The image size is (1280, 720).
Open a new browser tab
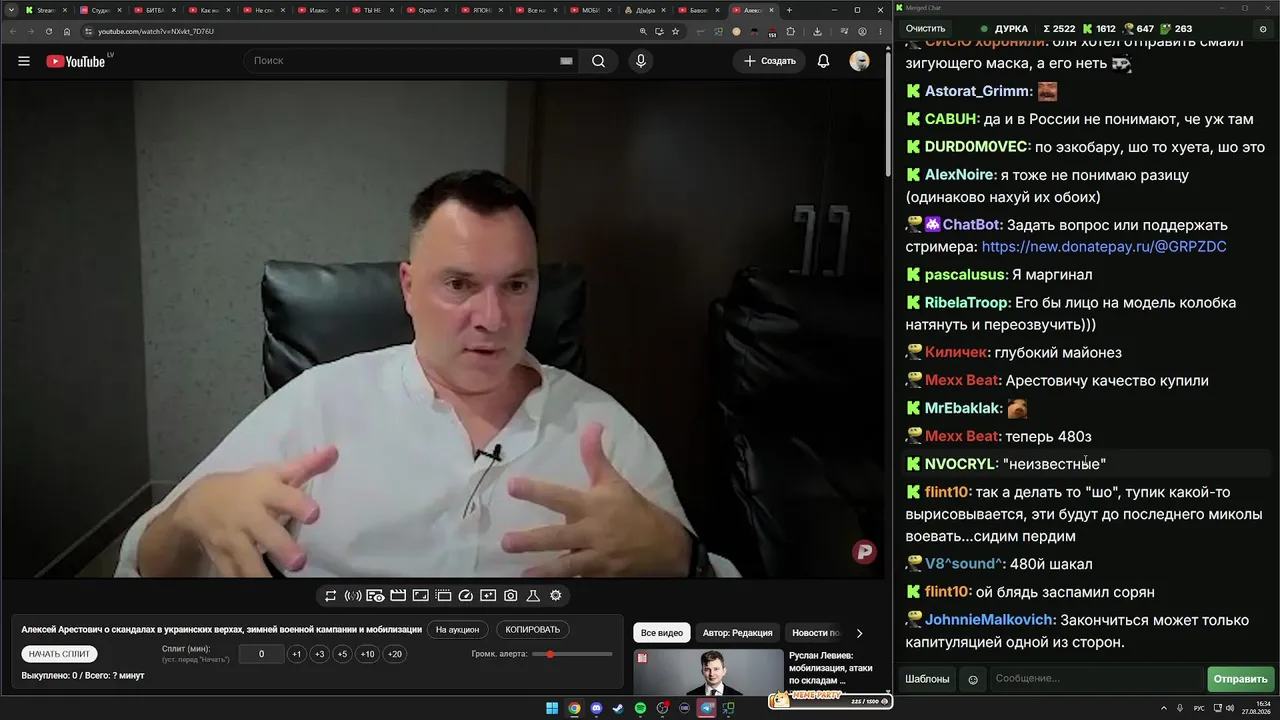[789, 10]
